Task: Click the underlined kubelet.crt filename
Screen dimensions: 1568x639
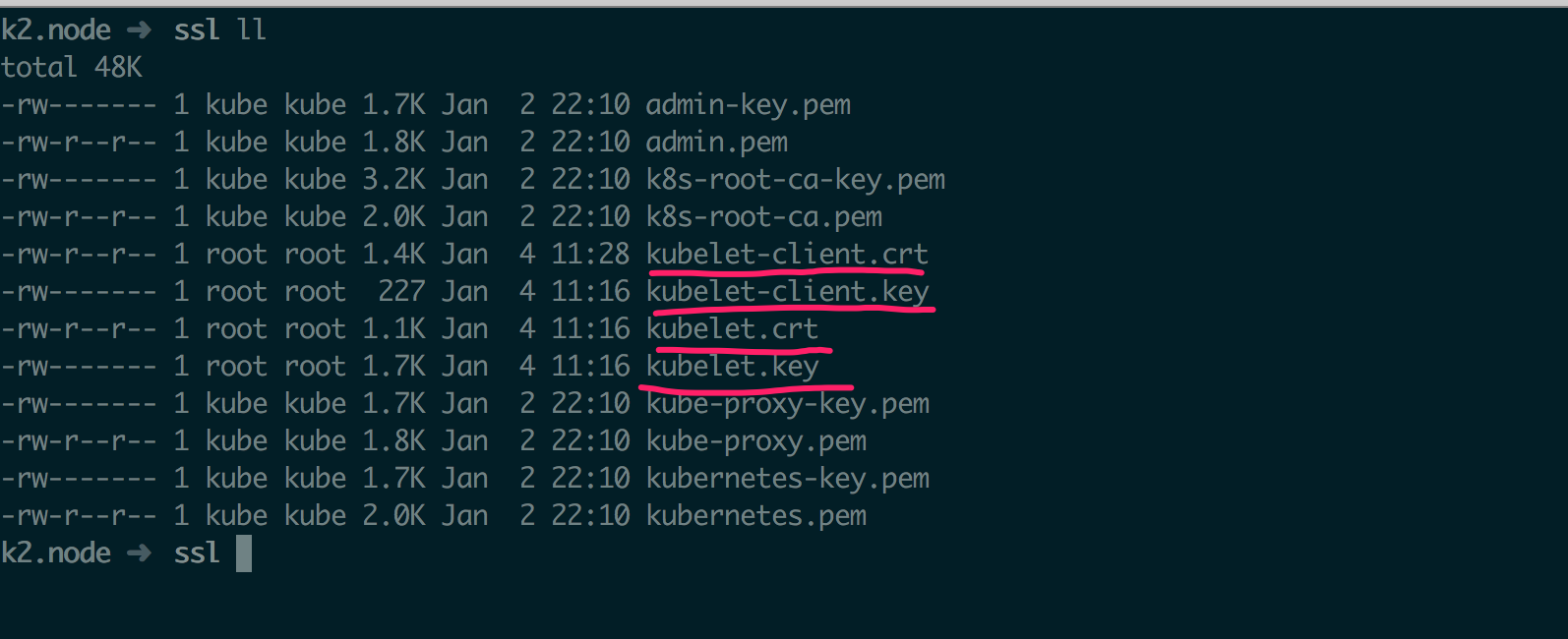Action: pyautogui.click(x=732, y=329)
